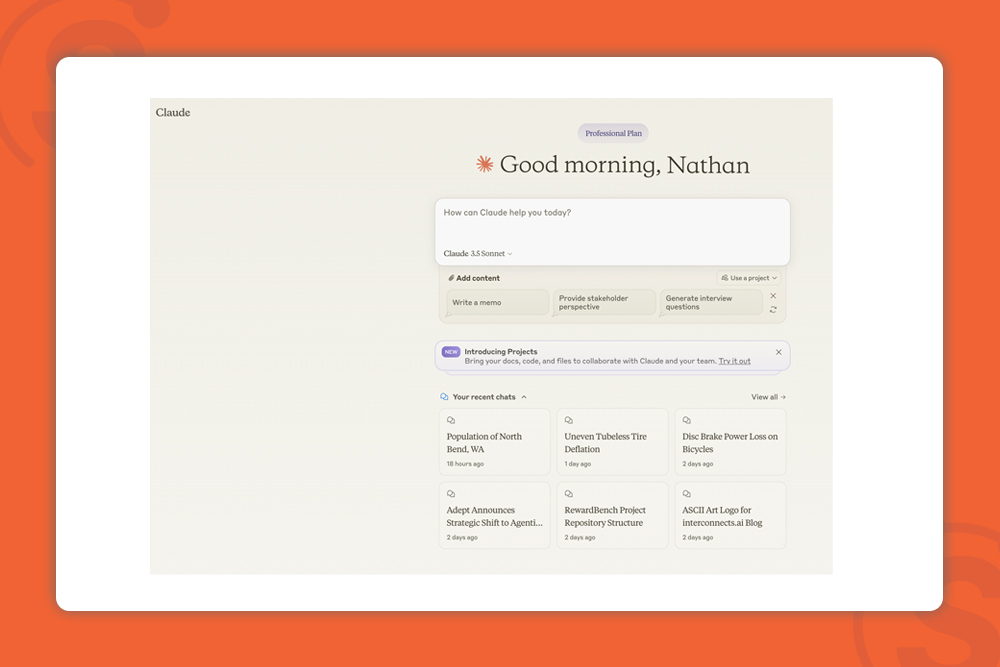Screen dimensions: 1000x667
Task: Open the RewardBench Project Repository Structure chat
Action: (612, 516)
